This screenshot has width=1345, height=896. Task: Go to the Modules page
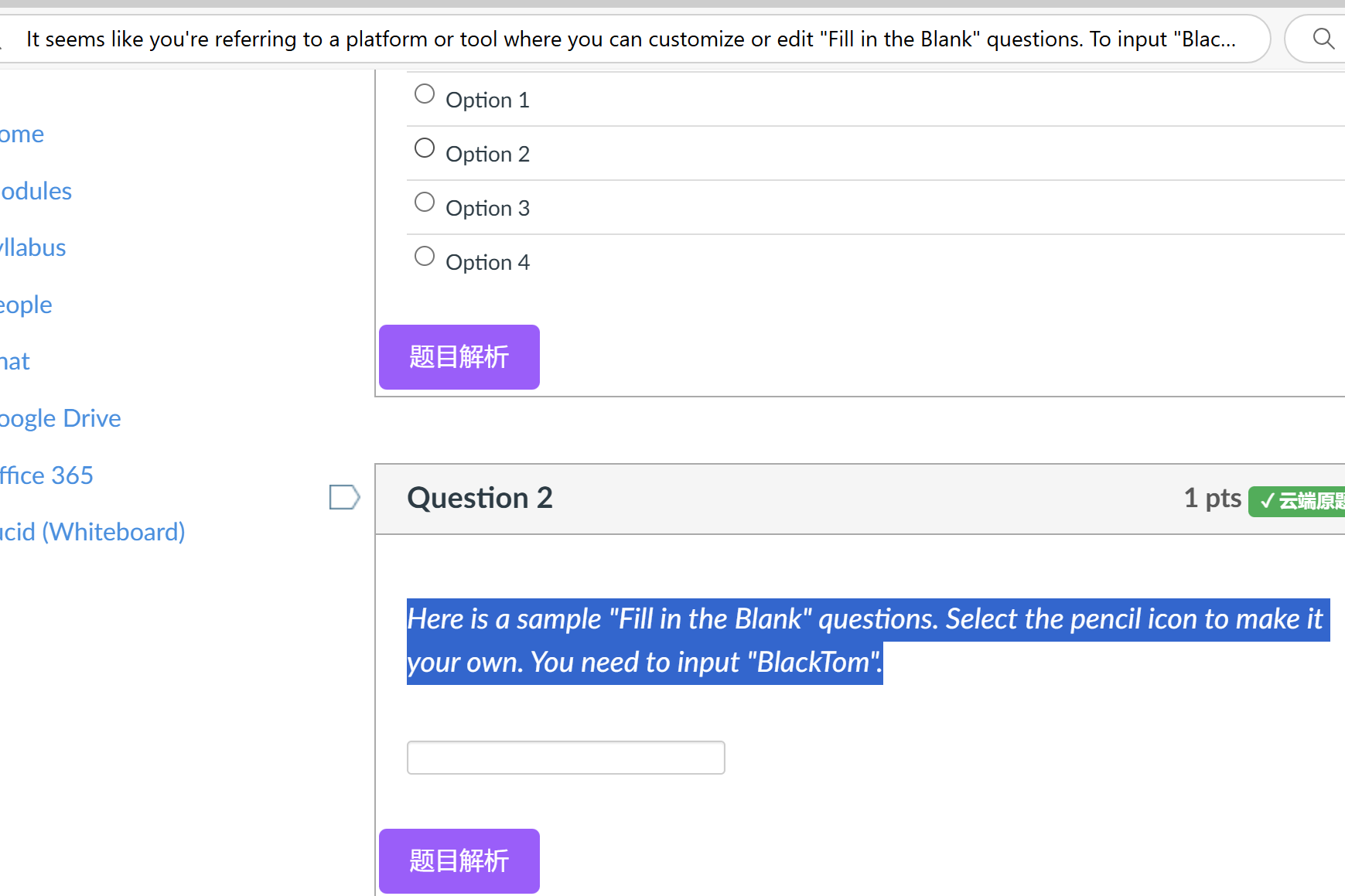point(36,191)
